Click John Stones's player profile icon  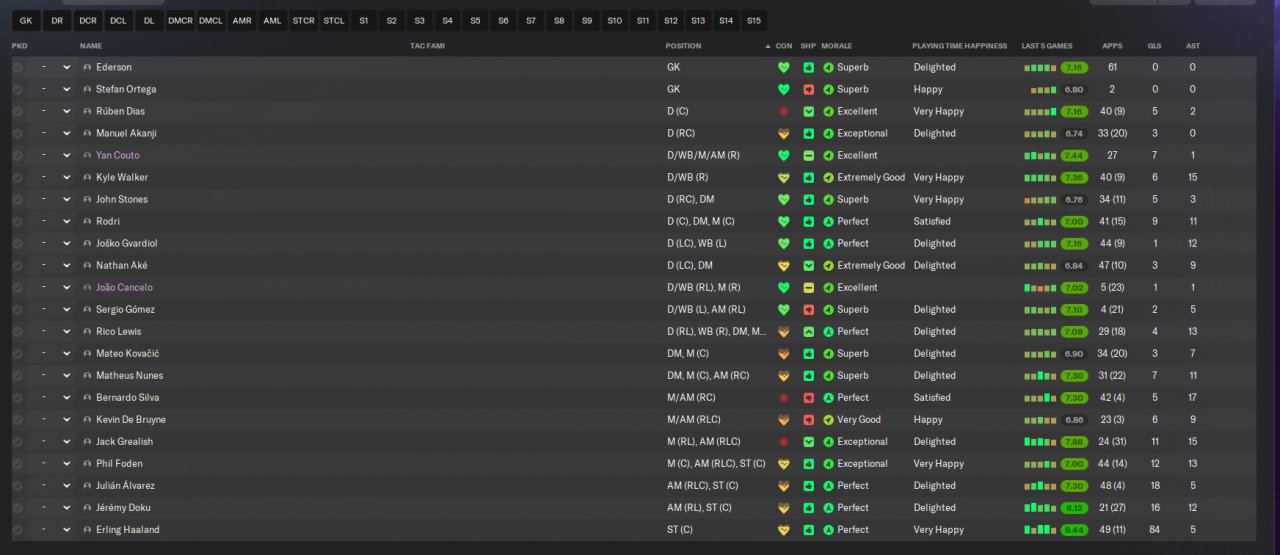[x=87, y=199]
